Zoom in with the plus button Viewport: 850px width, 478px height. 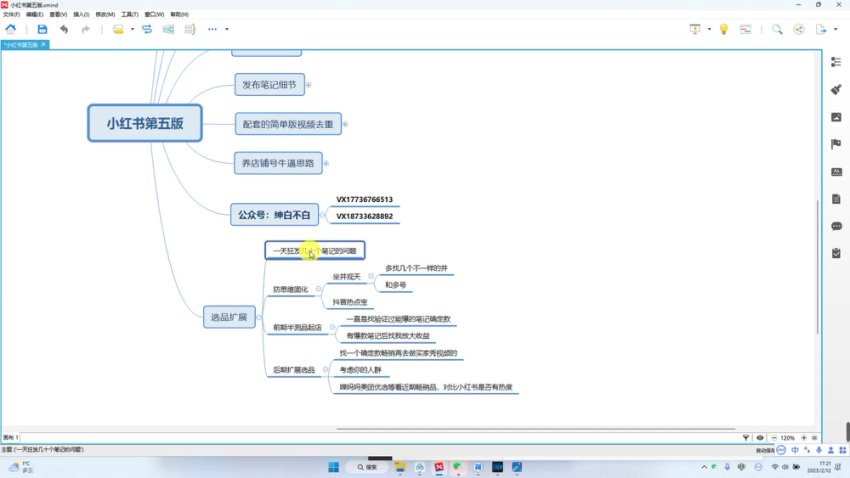click(x=804, y=437)
